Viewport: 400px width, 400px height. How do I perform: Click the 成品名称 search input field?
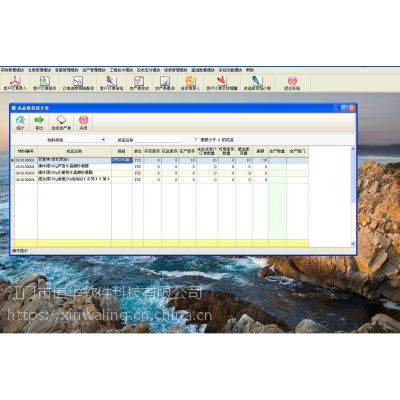(x=159, y=140)
